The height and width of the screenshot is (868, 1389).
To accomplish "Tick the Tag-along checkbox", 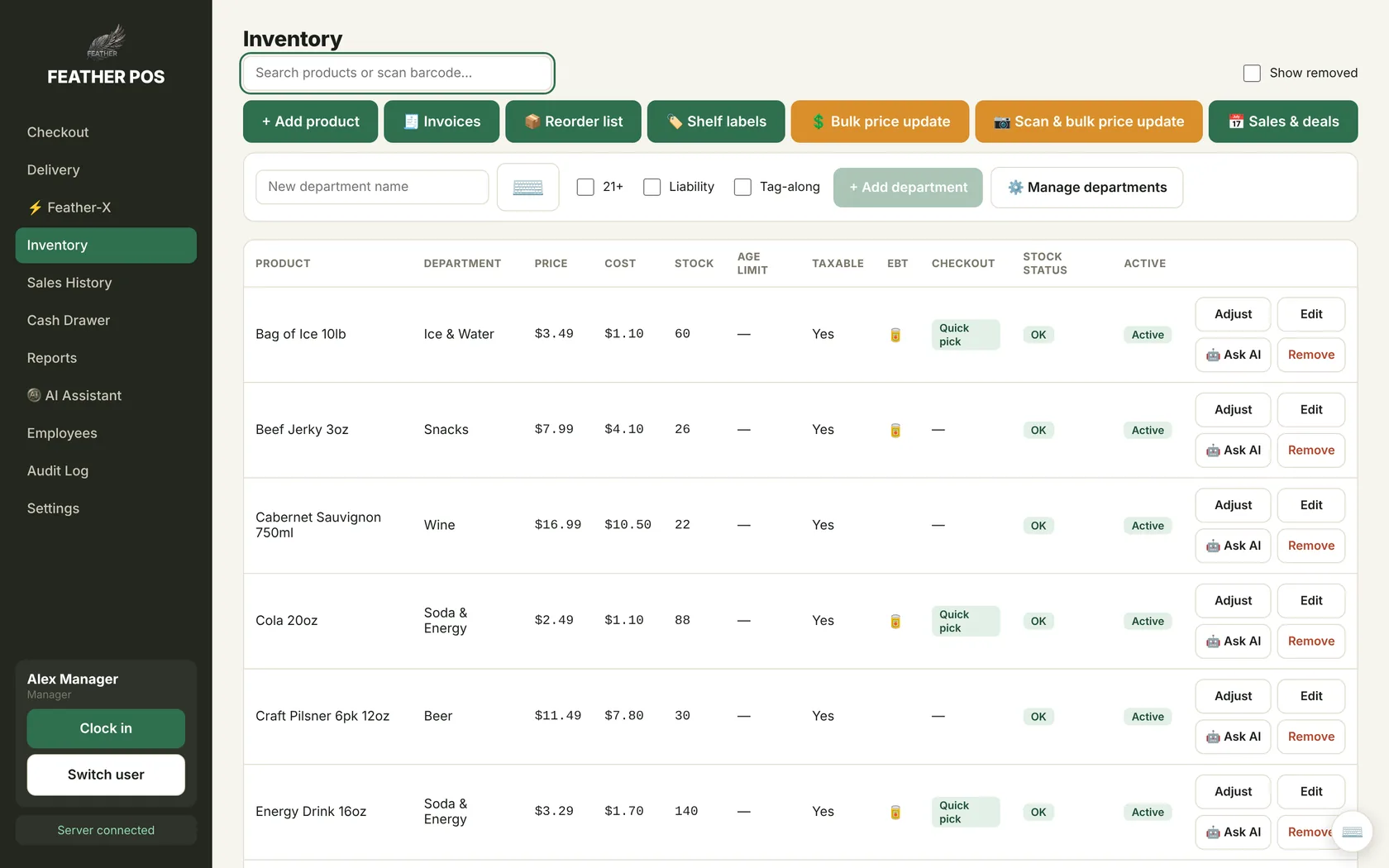I will [x=742, y=187].
